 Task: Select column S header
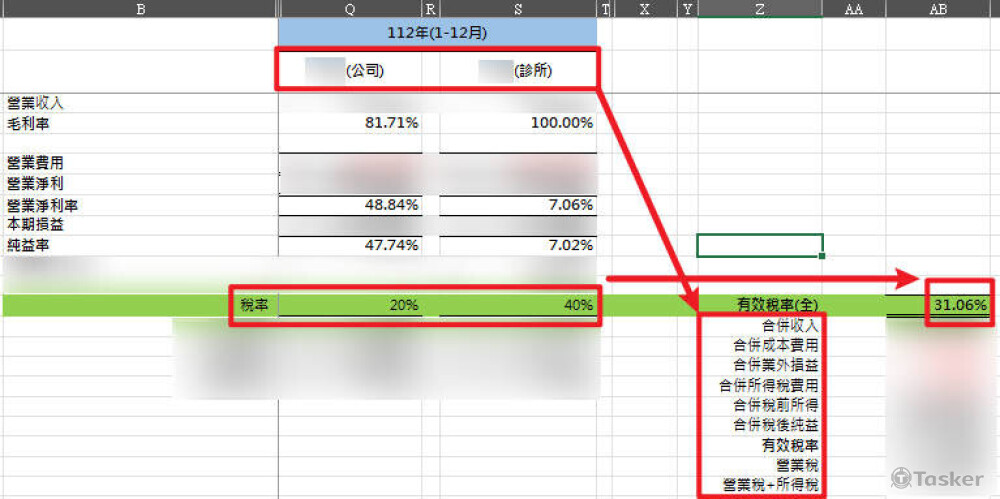(518, 9)
